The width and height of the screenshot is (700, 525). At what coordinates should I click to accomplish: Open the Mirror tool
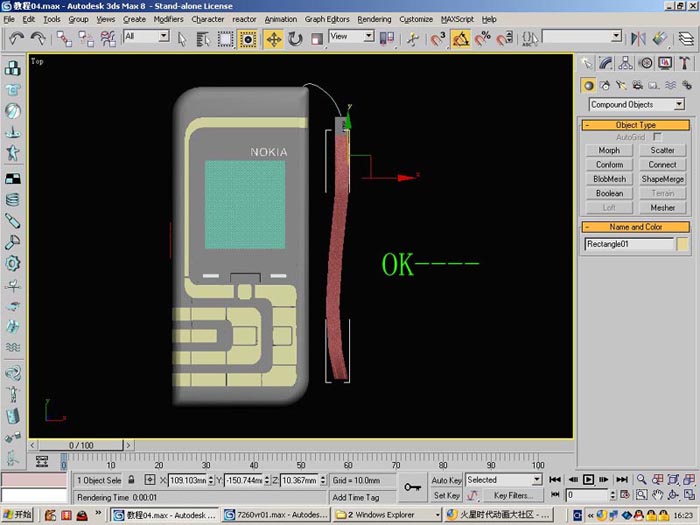[638, 39]
